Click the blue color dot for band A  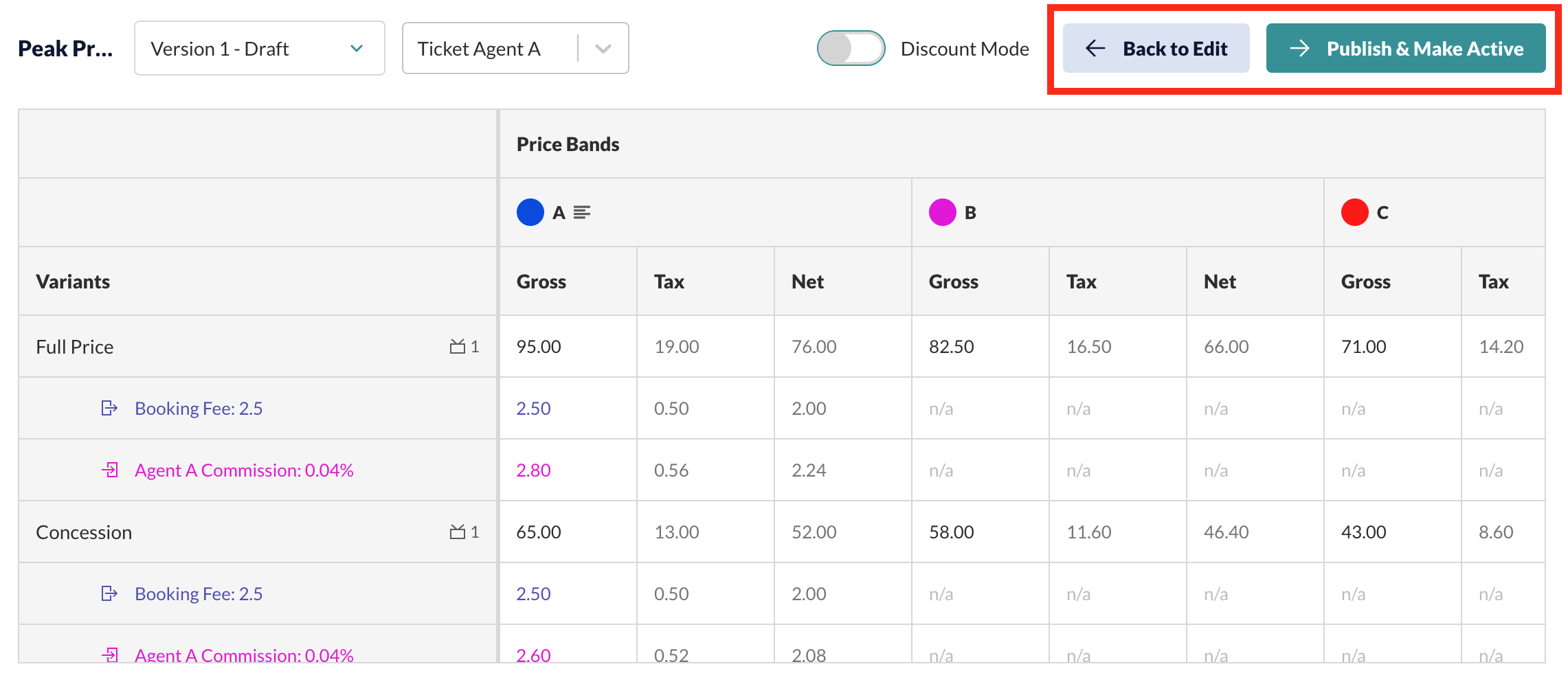coord(530,212)
